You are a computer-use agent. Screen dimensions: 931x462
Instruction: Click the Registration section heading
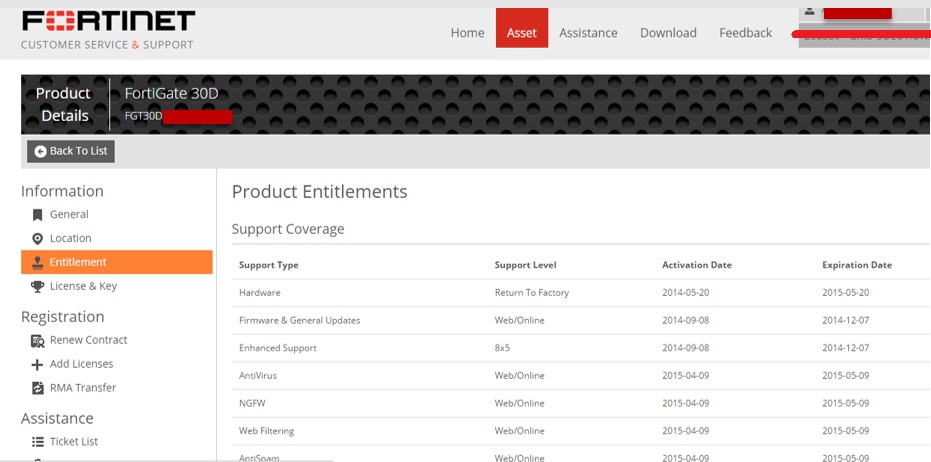pos(62,317)
